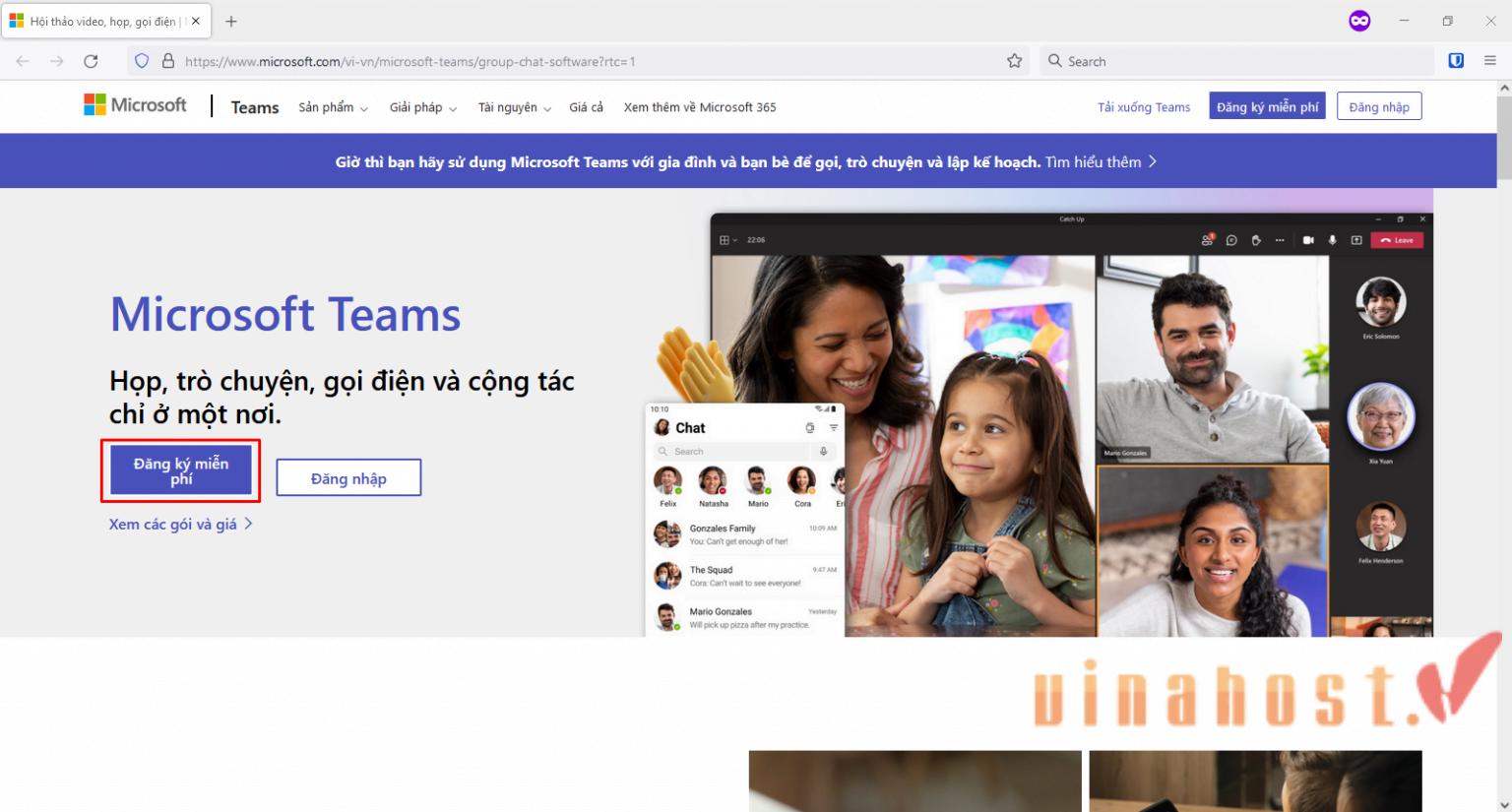The height and width of the screenshot is (812, 1512).
Task: Open the Gonzales Family conversation
Action: [x=745, y=534]
